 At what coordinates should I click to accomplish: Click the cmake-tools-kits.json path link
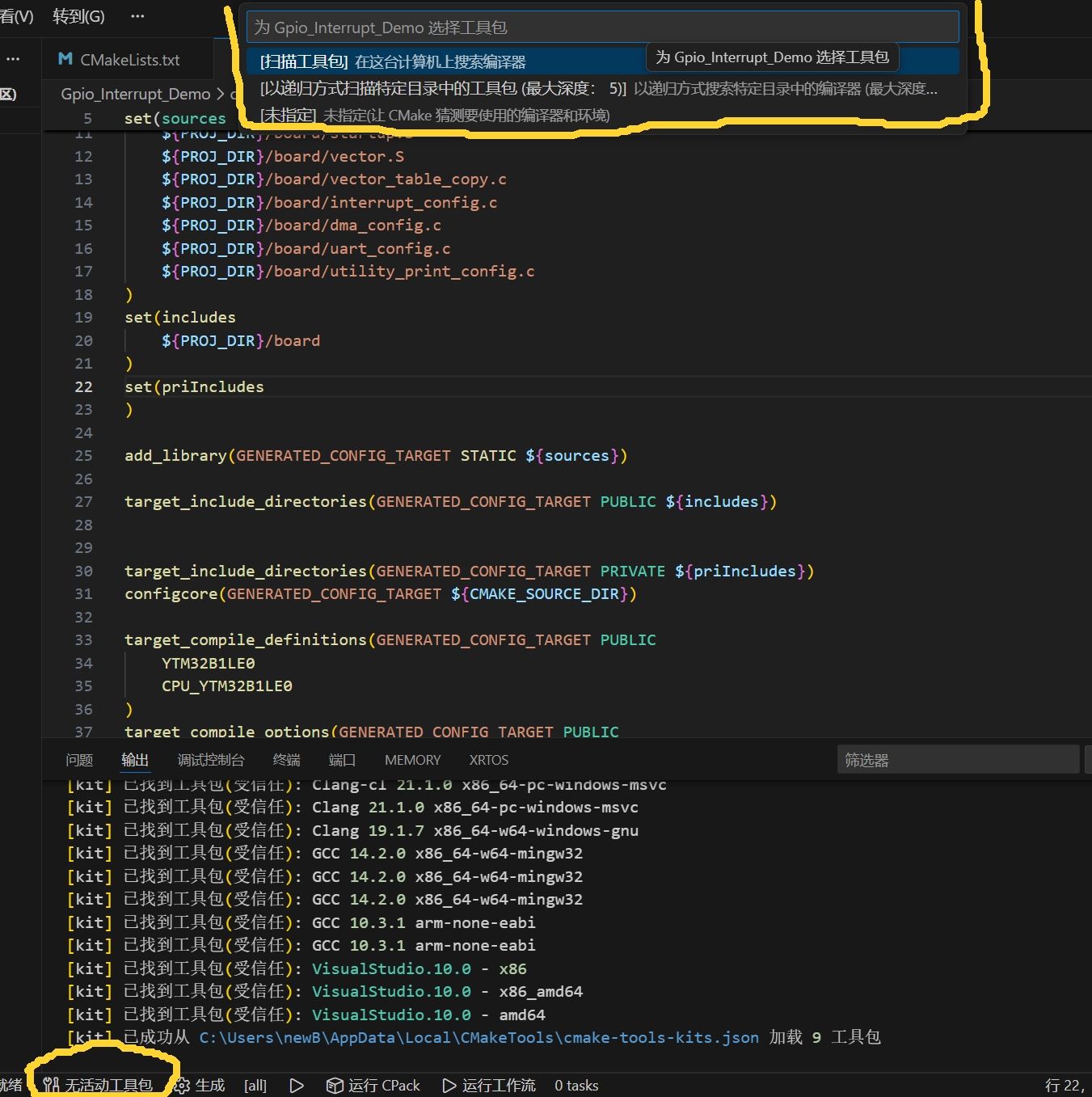point(479,1037)
